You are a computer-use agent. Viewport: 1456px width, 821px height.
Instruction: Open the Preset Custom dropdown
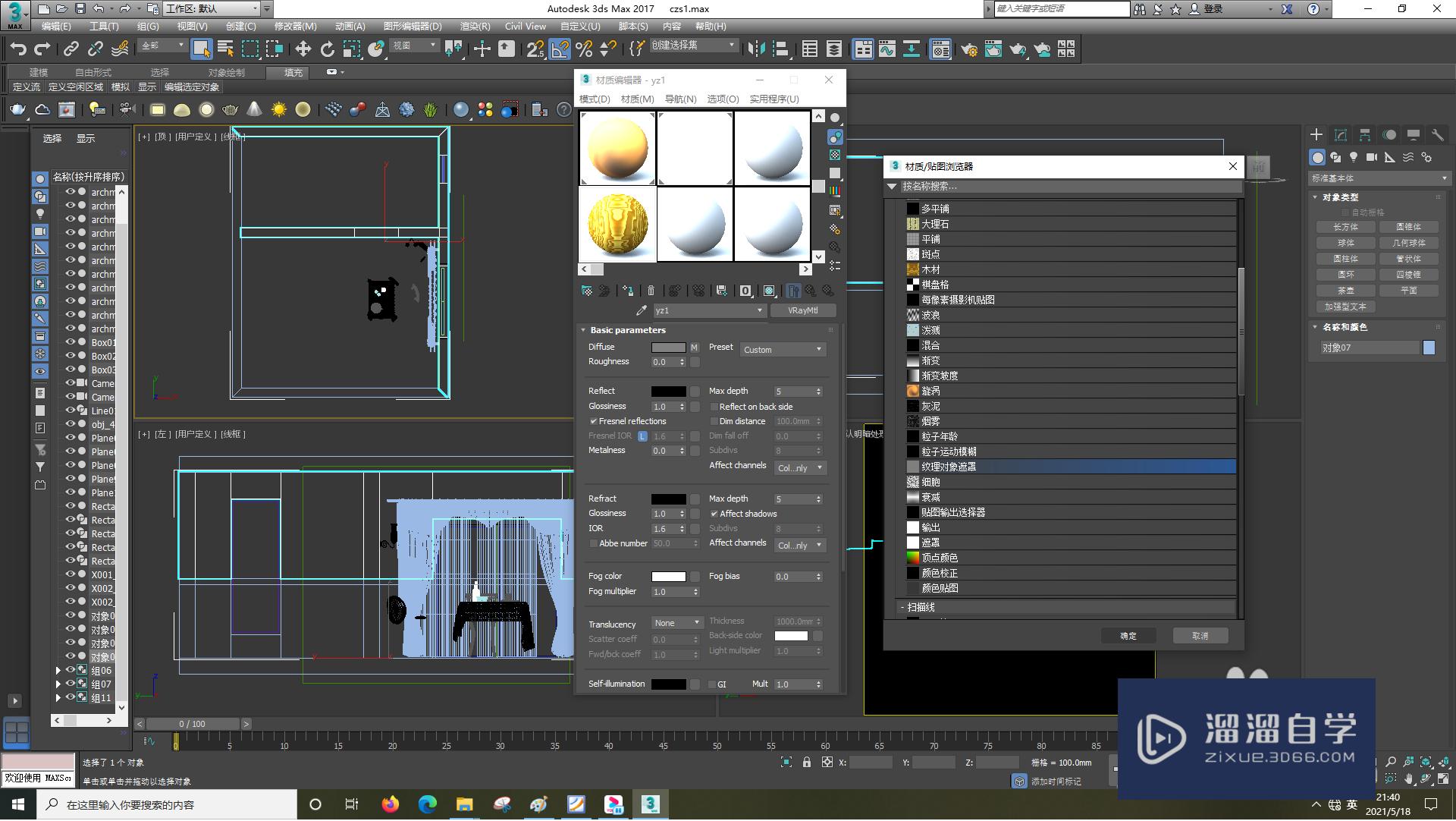[783, 350]
